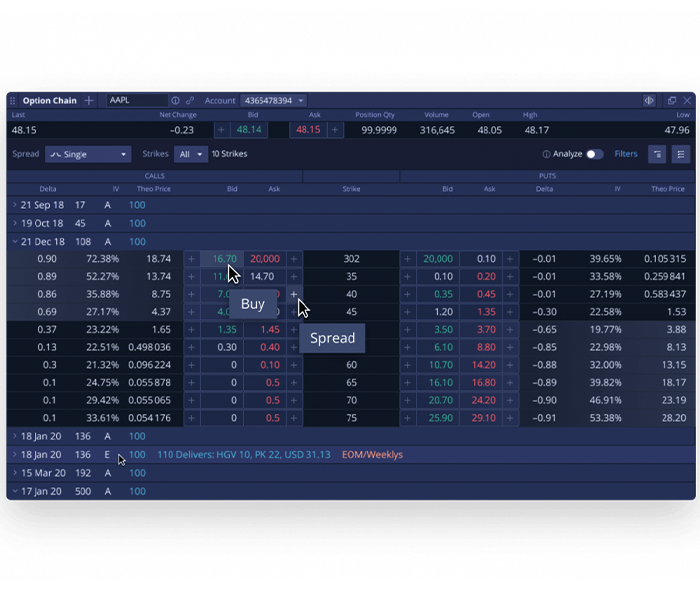Click the plus icon next to Option Chain title
Screen dimensions: 700x592
point(89,101)
